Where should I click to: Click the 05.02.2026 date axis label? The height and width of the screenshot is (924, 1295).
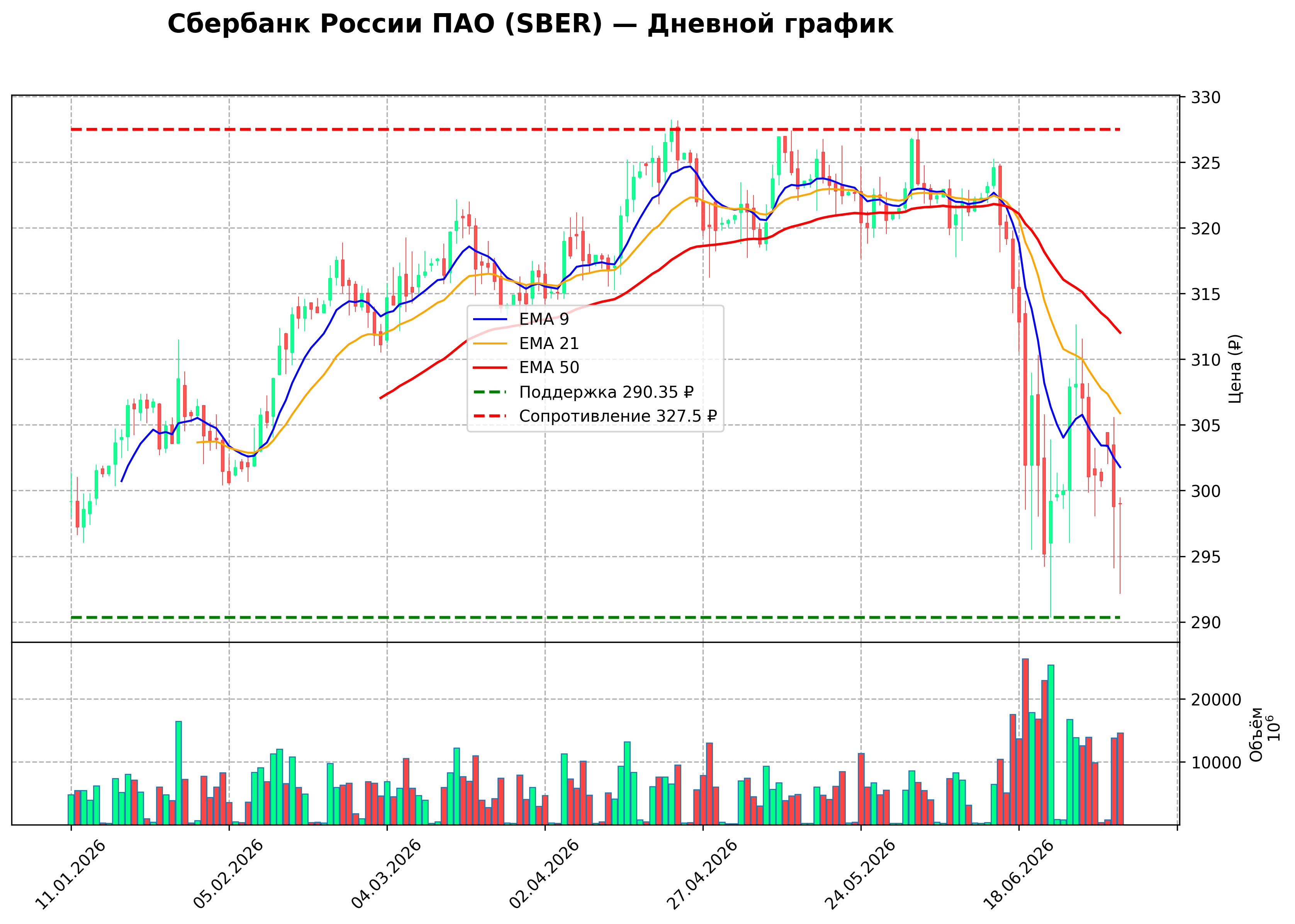tap(229, 874)
